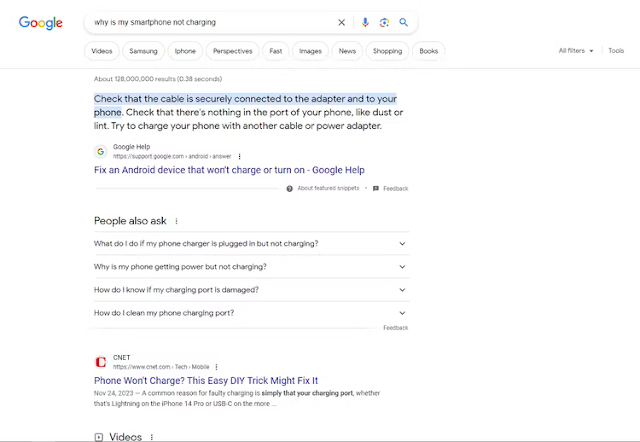Click the Google Help favicon
Viewport: 640px width, 442px height.
coord(100,151)
